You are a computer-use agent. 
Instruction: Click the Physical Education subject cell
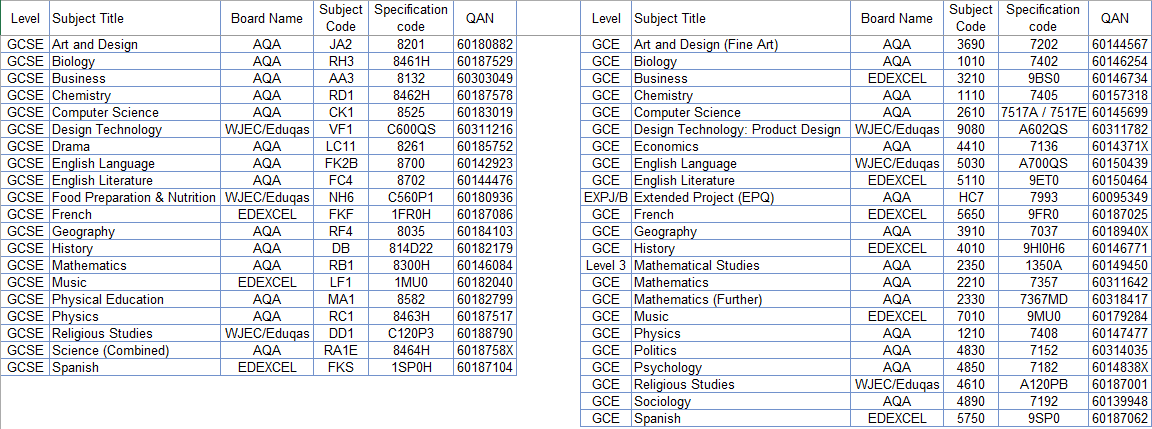point(135,300)
